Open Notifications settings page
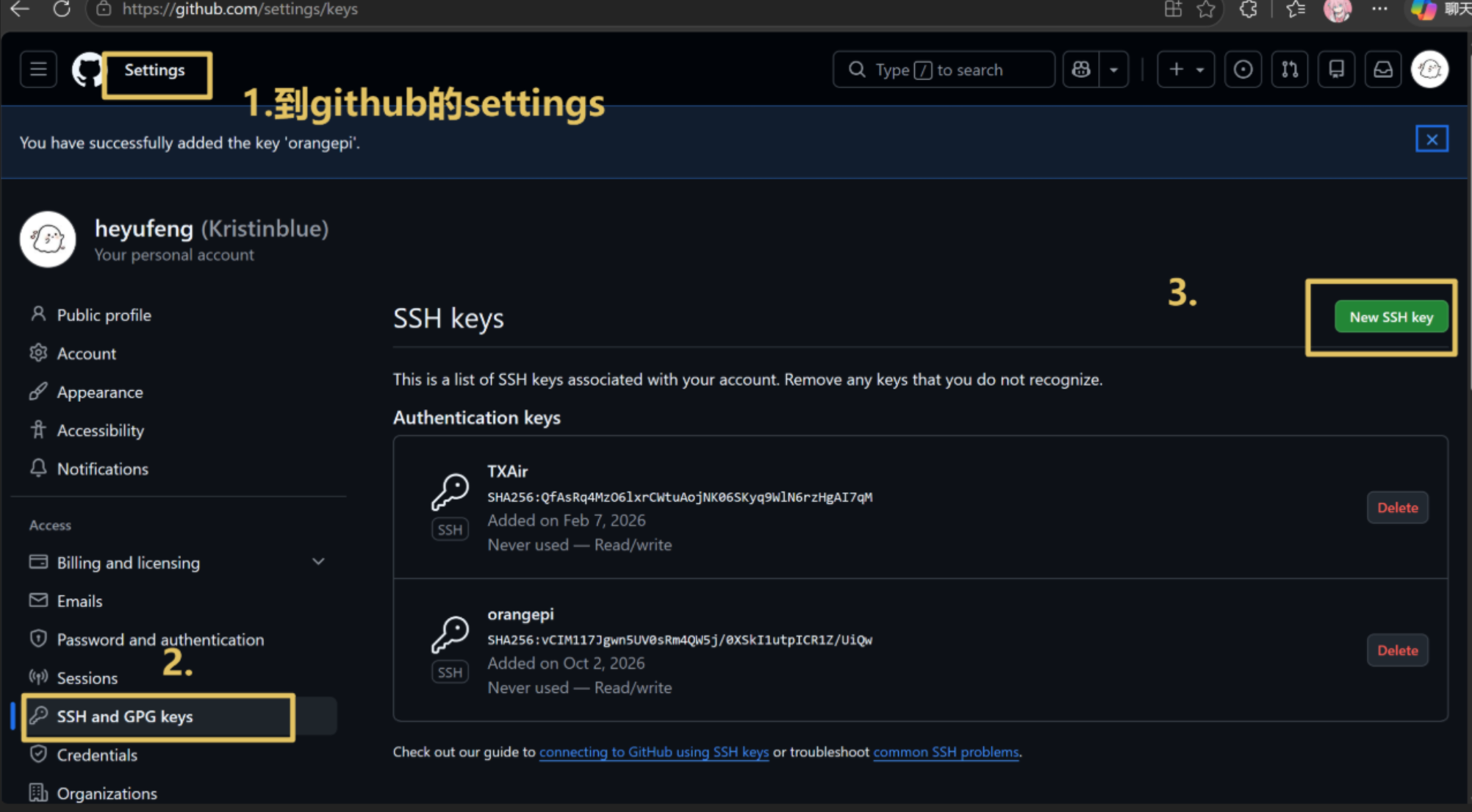 [103, 469]
